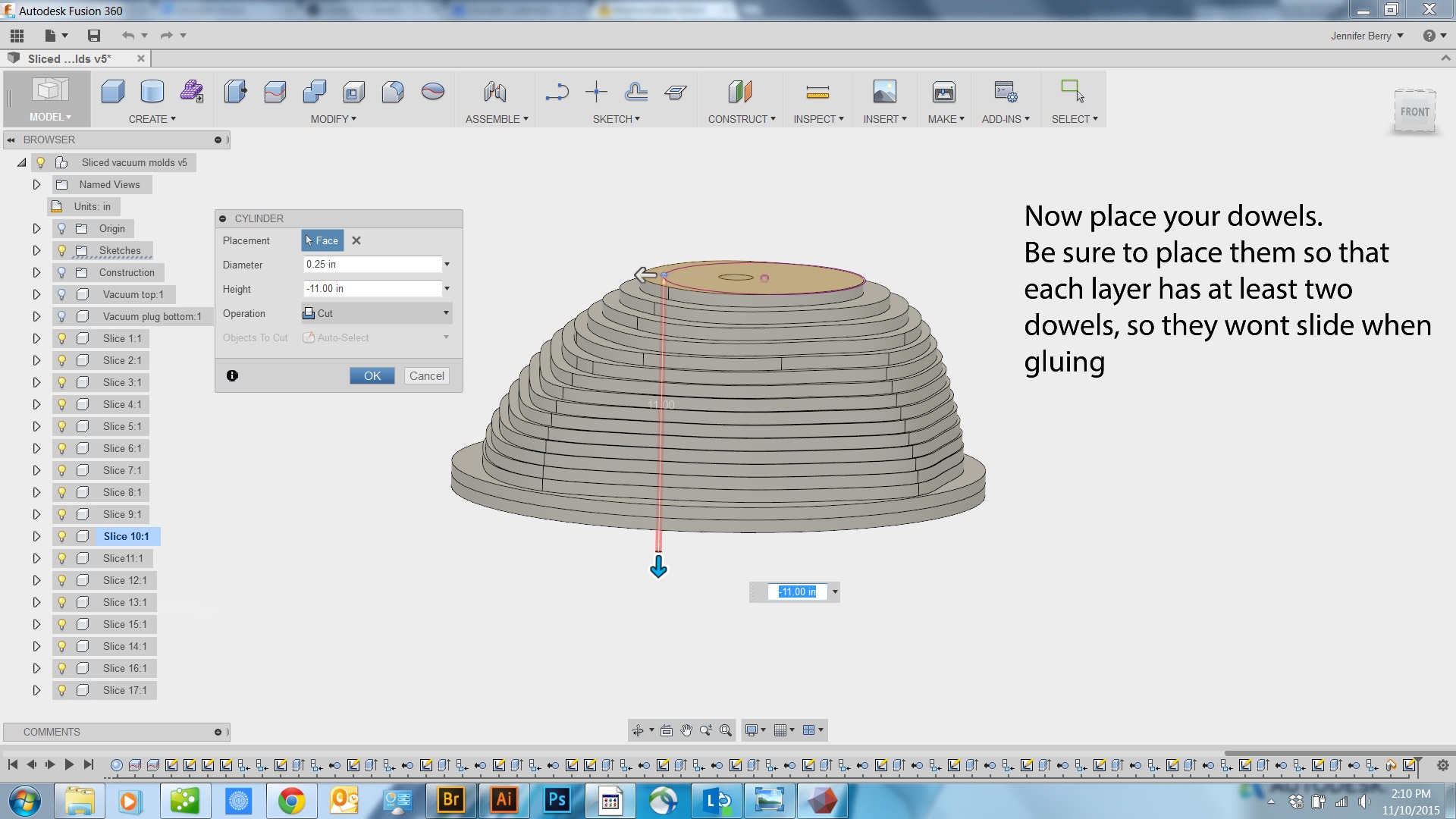The image size is (1456, 819).
Task: Expand the Named Views folder
Action: [36, 184]
